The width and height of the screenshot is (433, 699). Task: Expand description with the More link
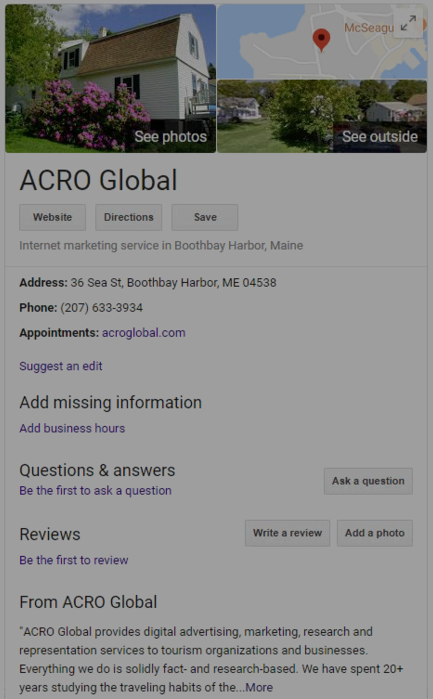(259, 687)
